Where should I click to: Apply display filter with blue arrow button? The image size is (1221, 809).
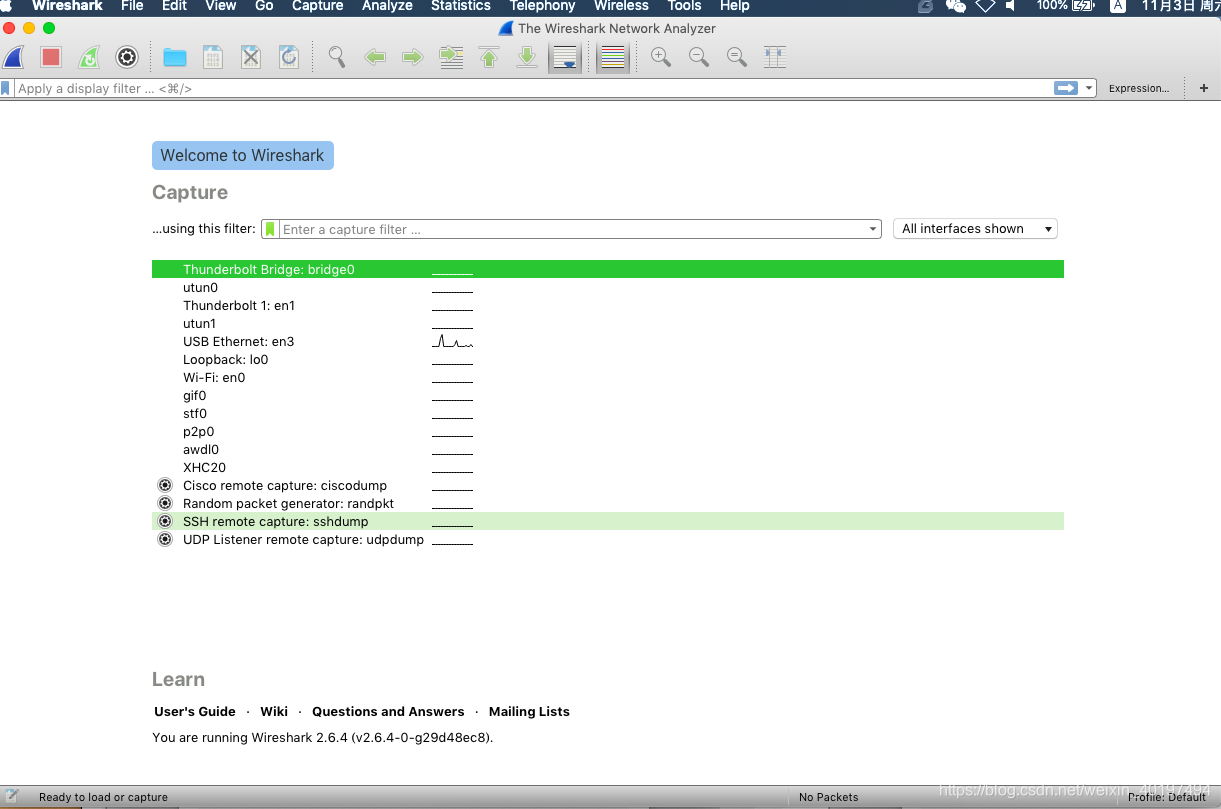(1066, 88)
